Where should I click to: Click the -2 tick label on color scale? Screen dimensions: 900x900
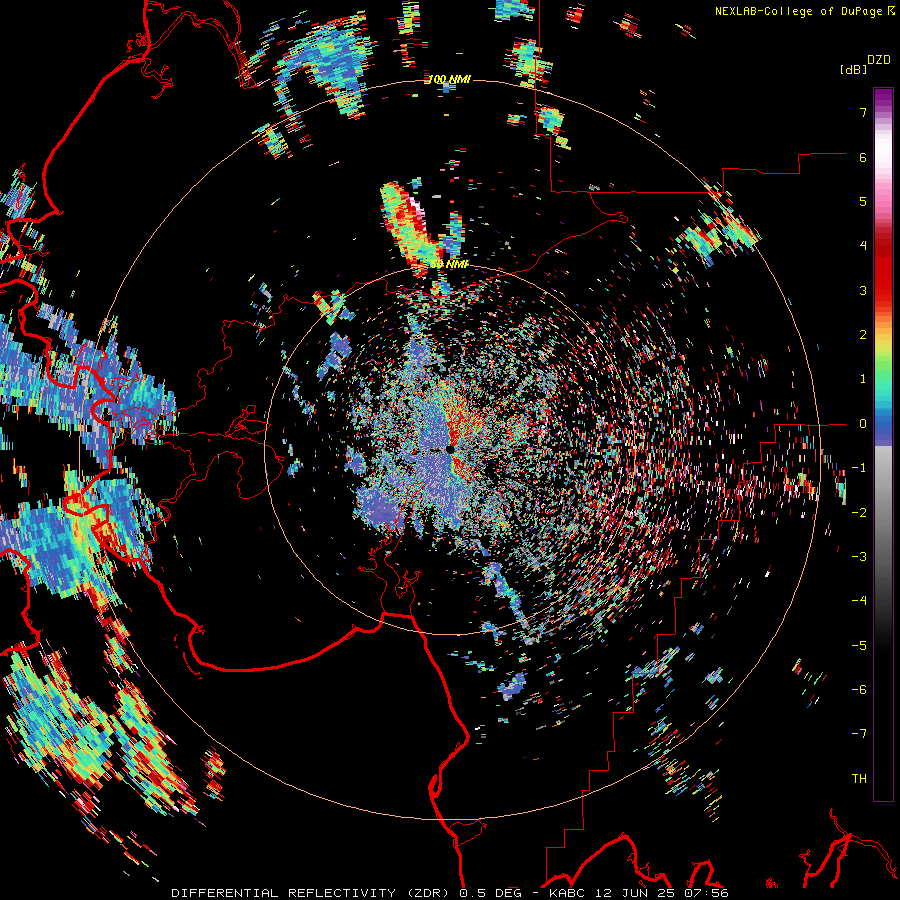point(859,513)
